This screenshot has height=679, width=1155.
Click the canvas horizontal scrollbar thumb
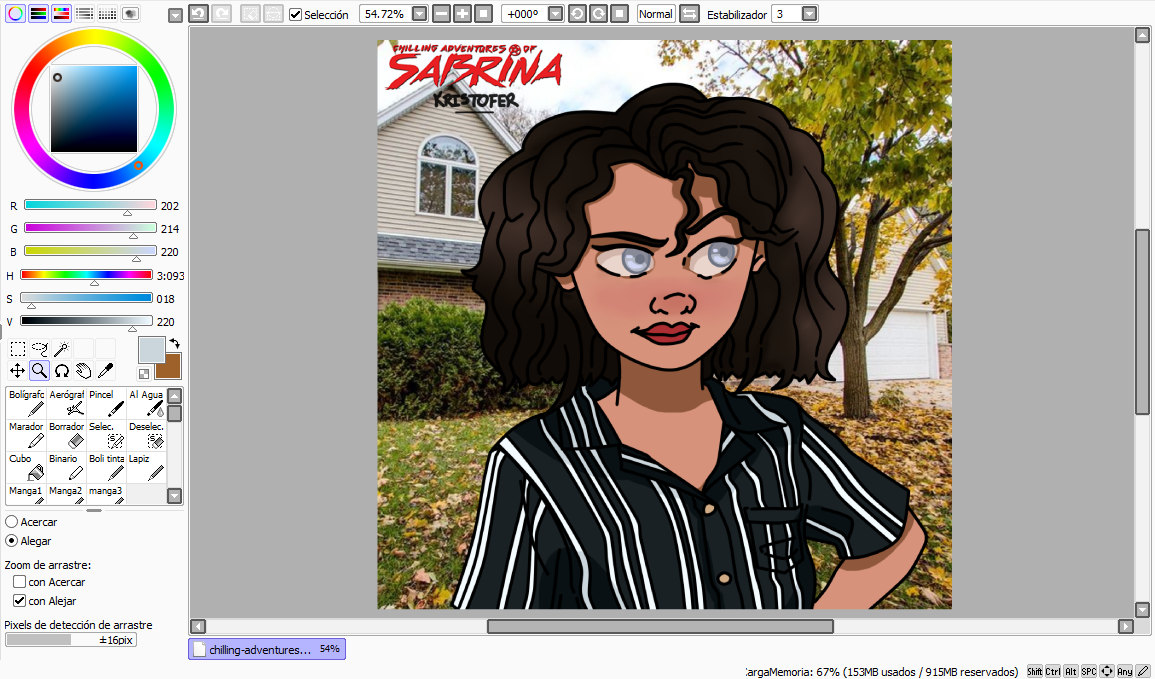(660, 626)
